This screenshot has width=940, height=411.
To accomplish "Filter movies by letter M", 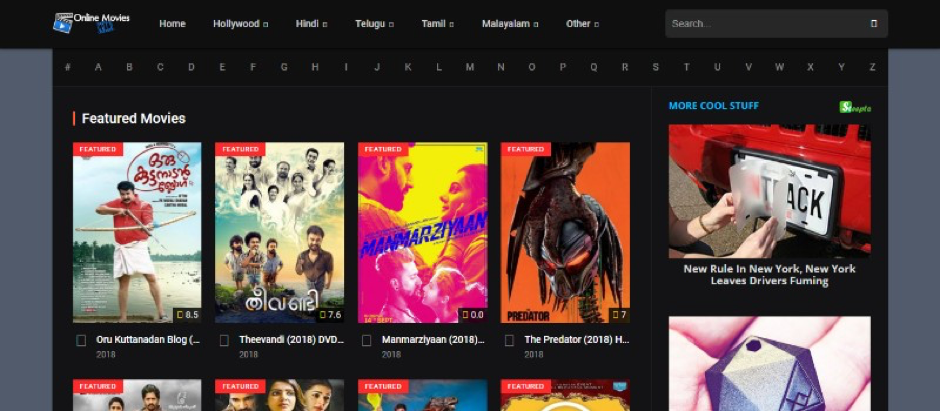I will 469,67.
